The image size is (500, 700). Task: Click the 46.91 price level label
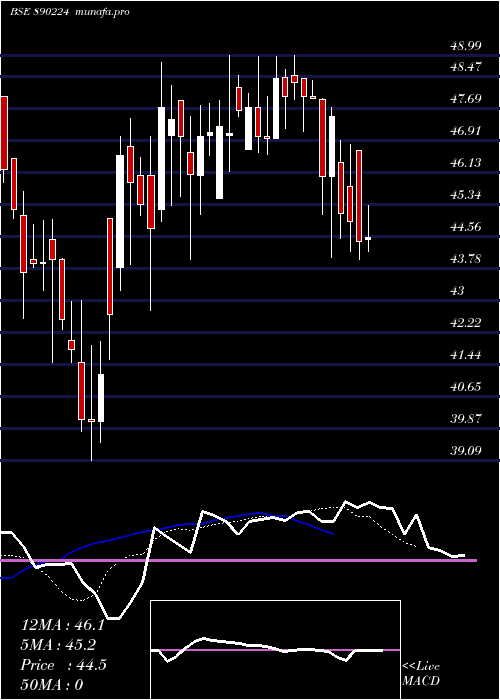pyautogui.click(x=466, y=131)
